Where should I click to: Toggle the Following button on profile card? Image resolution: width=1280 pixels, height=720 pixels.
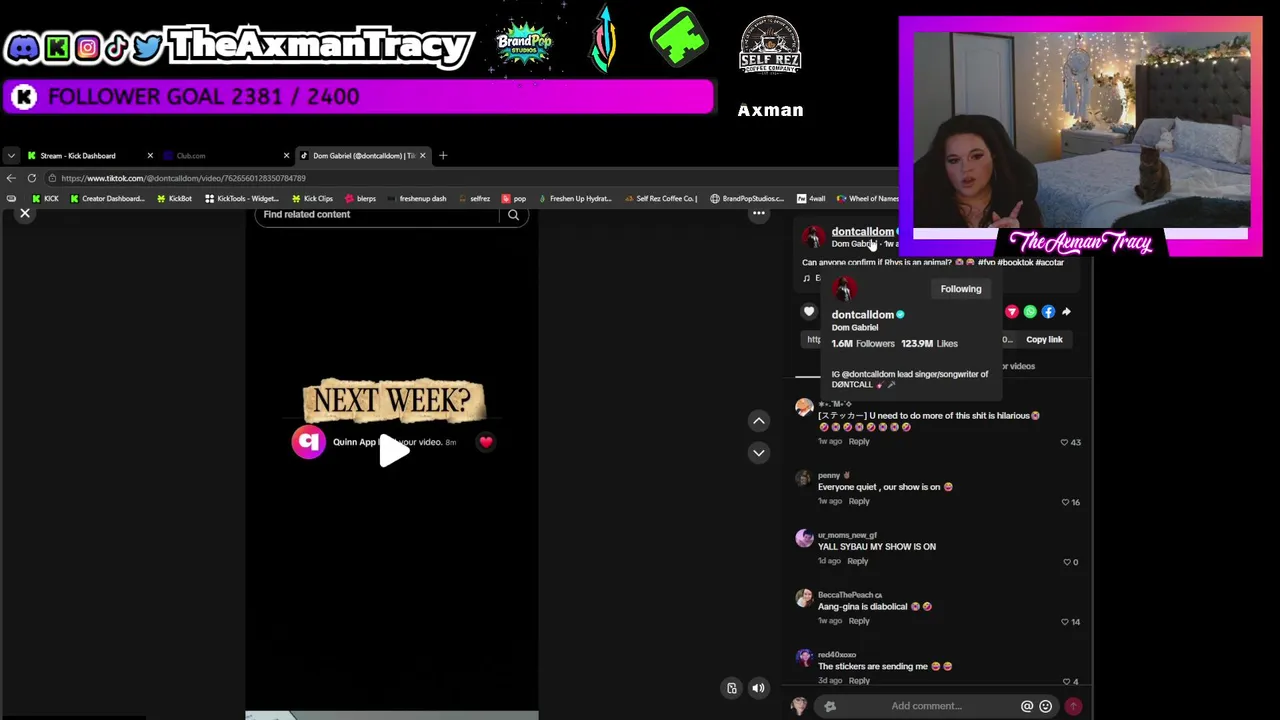[x=961, y=289]
